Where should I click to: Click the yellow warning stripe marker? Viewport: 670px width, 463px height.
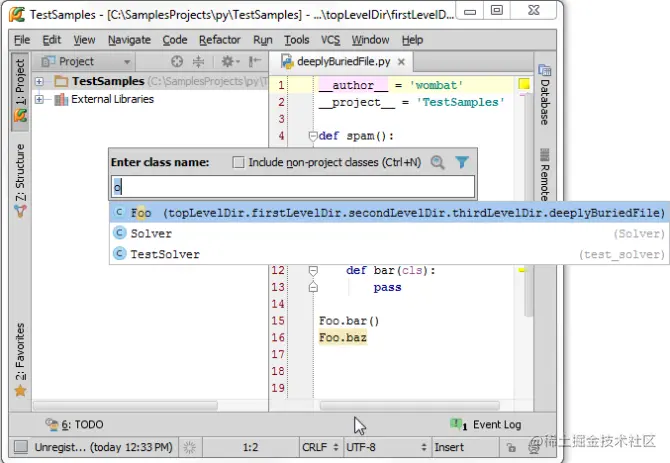point(522,270)
